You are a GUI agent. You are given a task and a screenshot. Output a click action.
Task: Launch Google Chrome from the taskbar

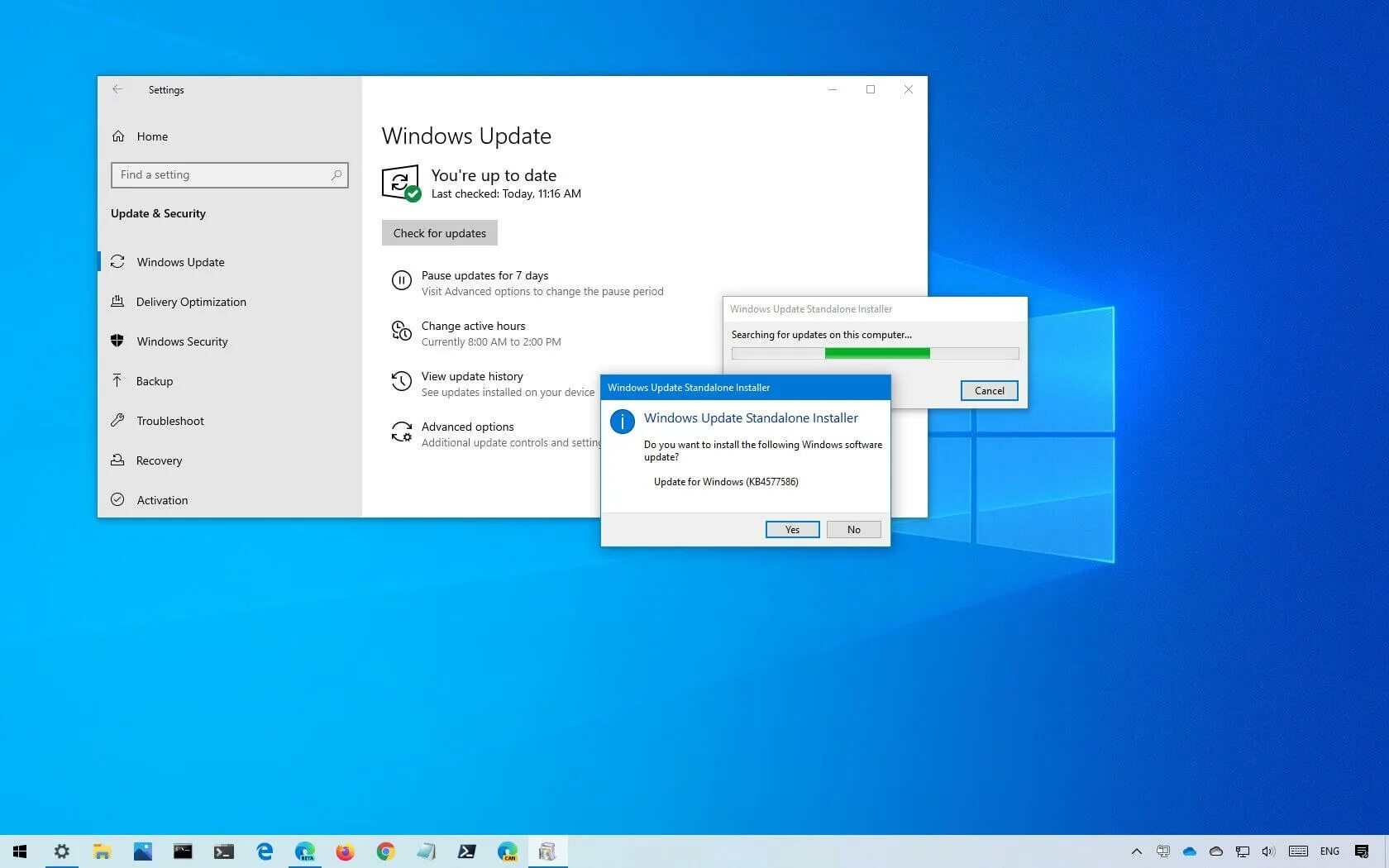385,851
